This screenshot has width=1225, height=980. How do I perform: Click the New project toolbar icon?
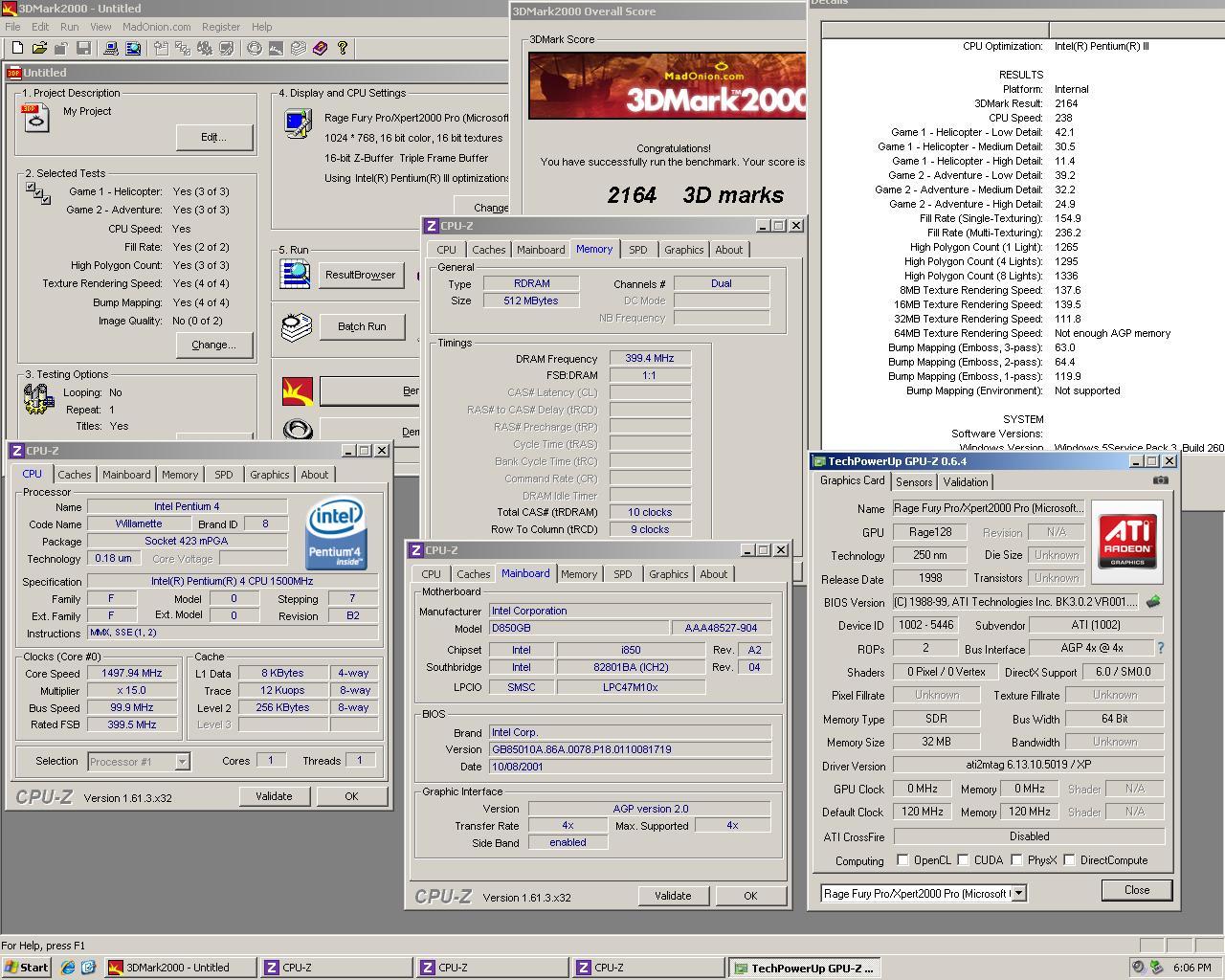coord(17,48)
